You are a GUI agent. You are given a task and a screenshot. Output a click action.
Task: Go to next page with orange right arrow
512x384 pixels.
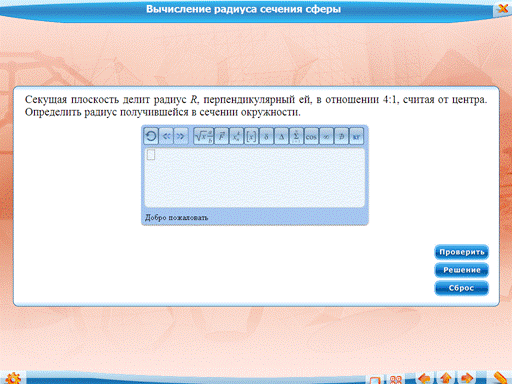[467, 378]
